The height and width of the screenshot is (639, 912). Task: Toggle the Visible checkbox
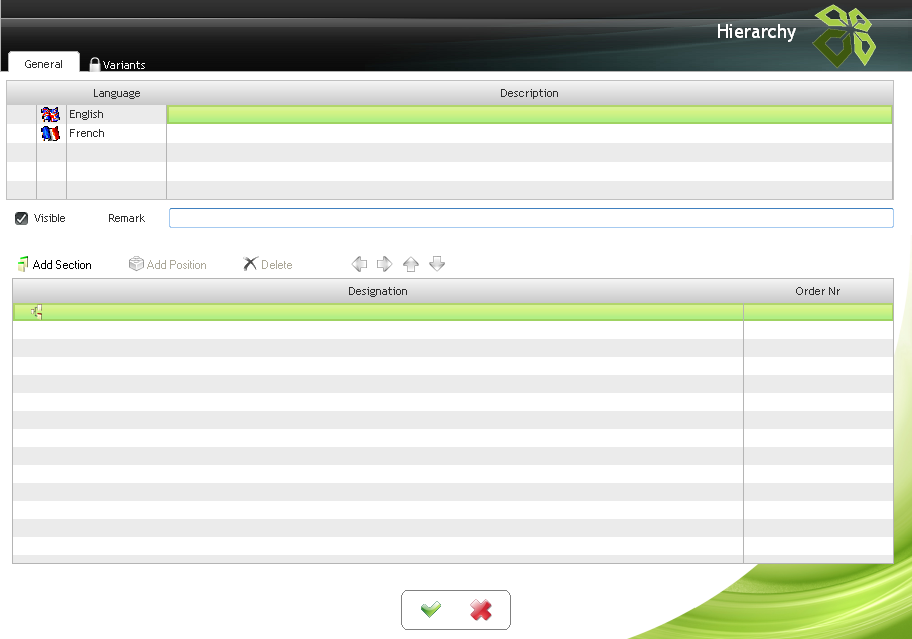pos(22,218)
